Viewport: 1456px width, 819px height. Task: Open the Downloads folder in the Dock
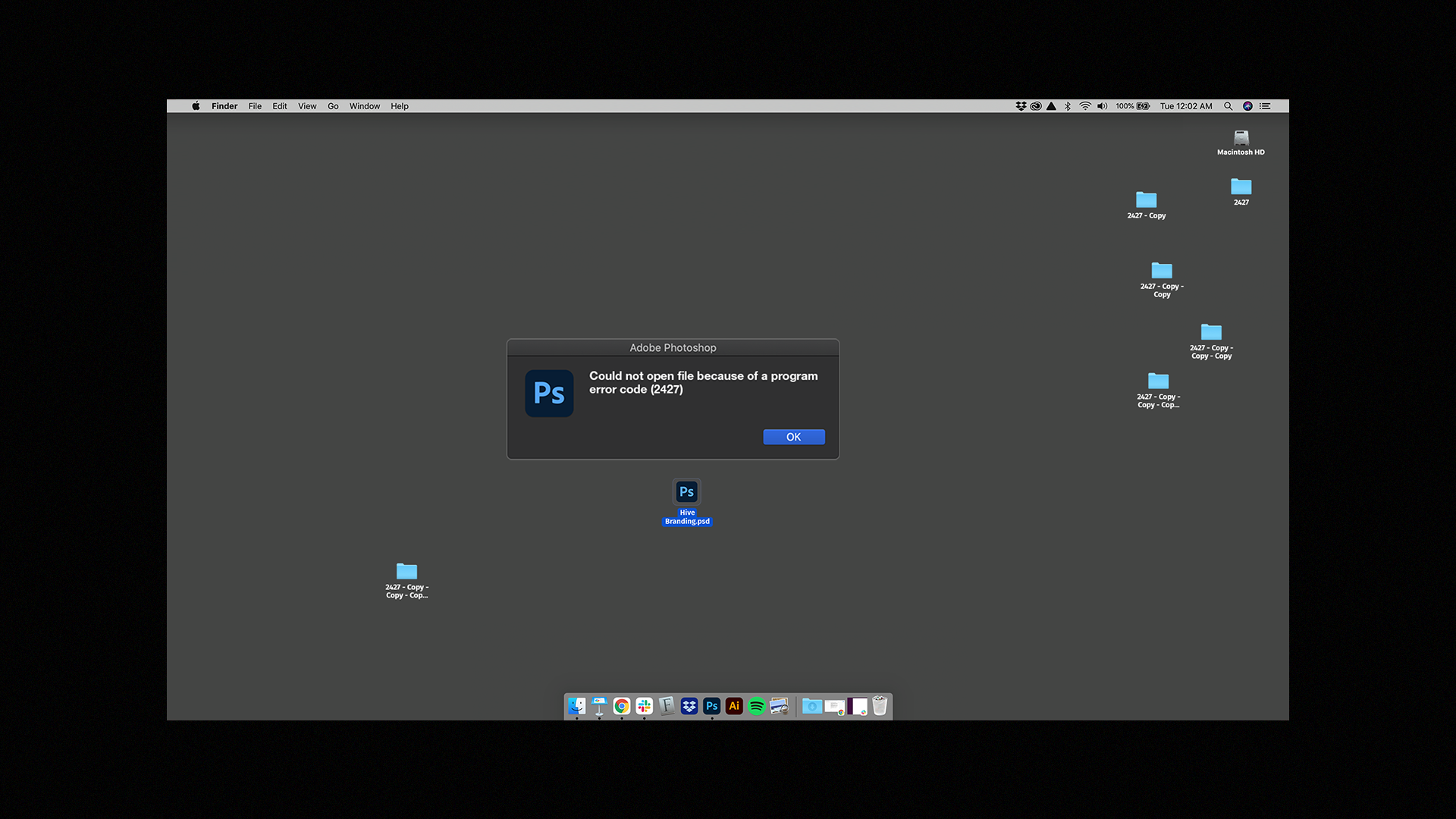pos(812,706)
